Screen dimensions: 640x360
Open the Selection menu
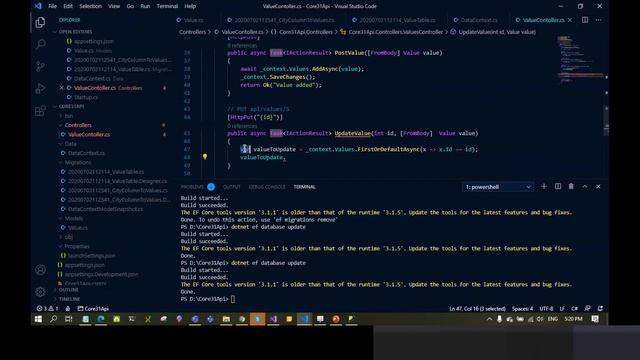point(90,6)
